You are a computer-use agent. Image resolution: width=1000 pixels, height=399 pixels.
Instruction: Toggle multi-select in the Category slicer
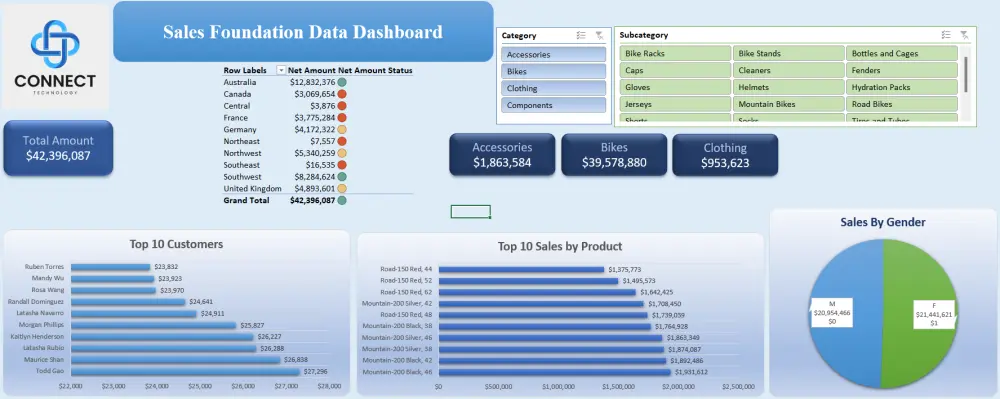(581, 36)
